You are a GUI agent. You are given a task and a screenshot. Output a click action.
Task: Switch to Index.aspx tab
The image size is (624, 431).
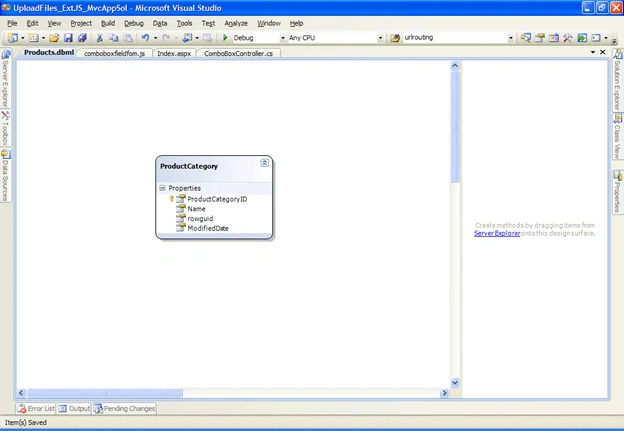[174, 53]
